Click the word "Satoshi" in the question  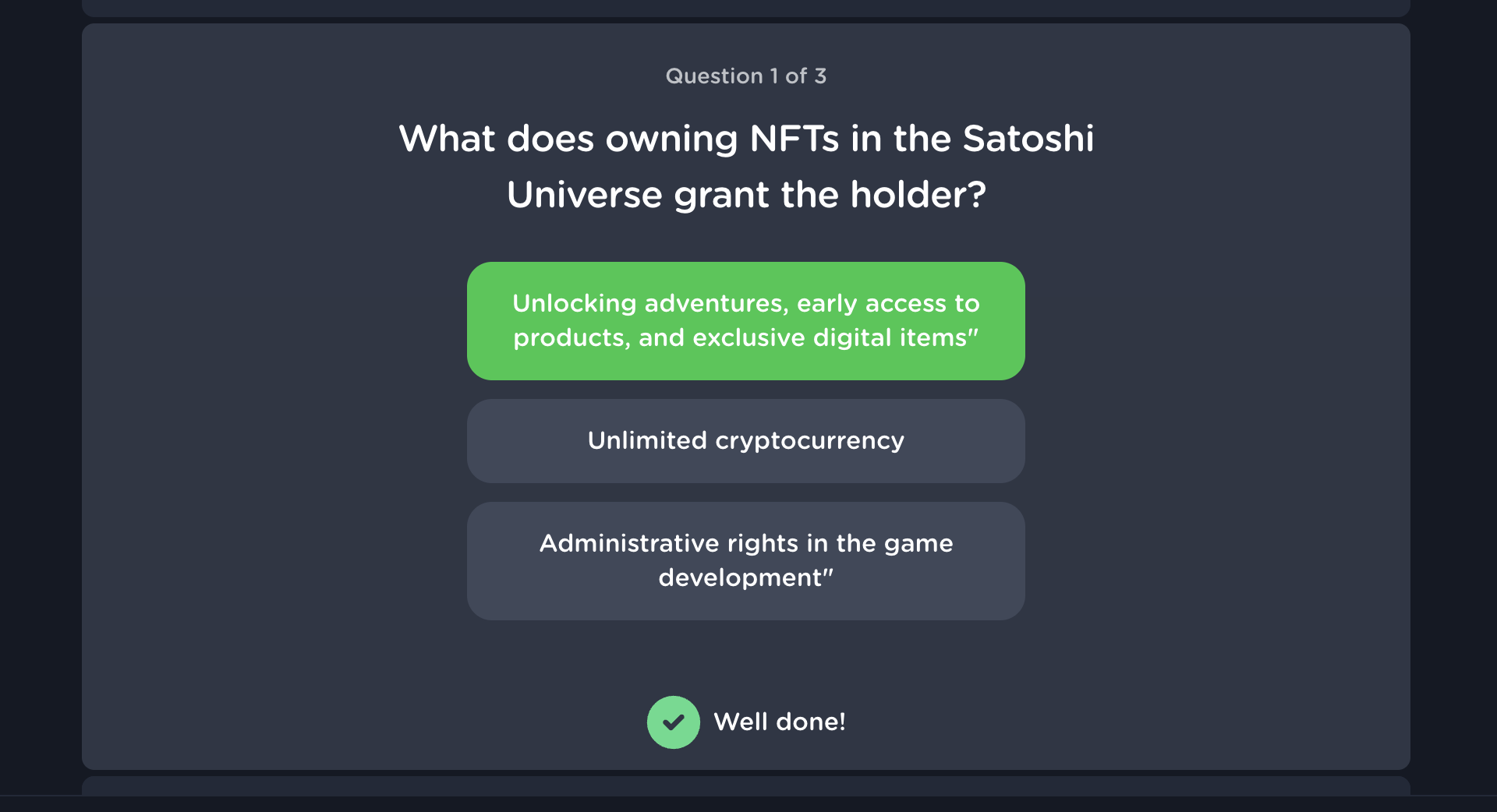(x=1028, y=139)
